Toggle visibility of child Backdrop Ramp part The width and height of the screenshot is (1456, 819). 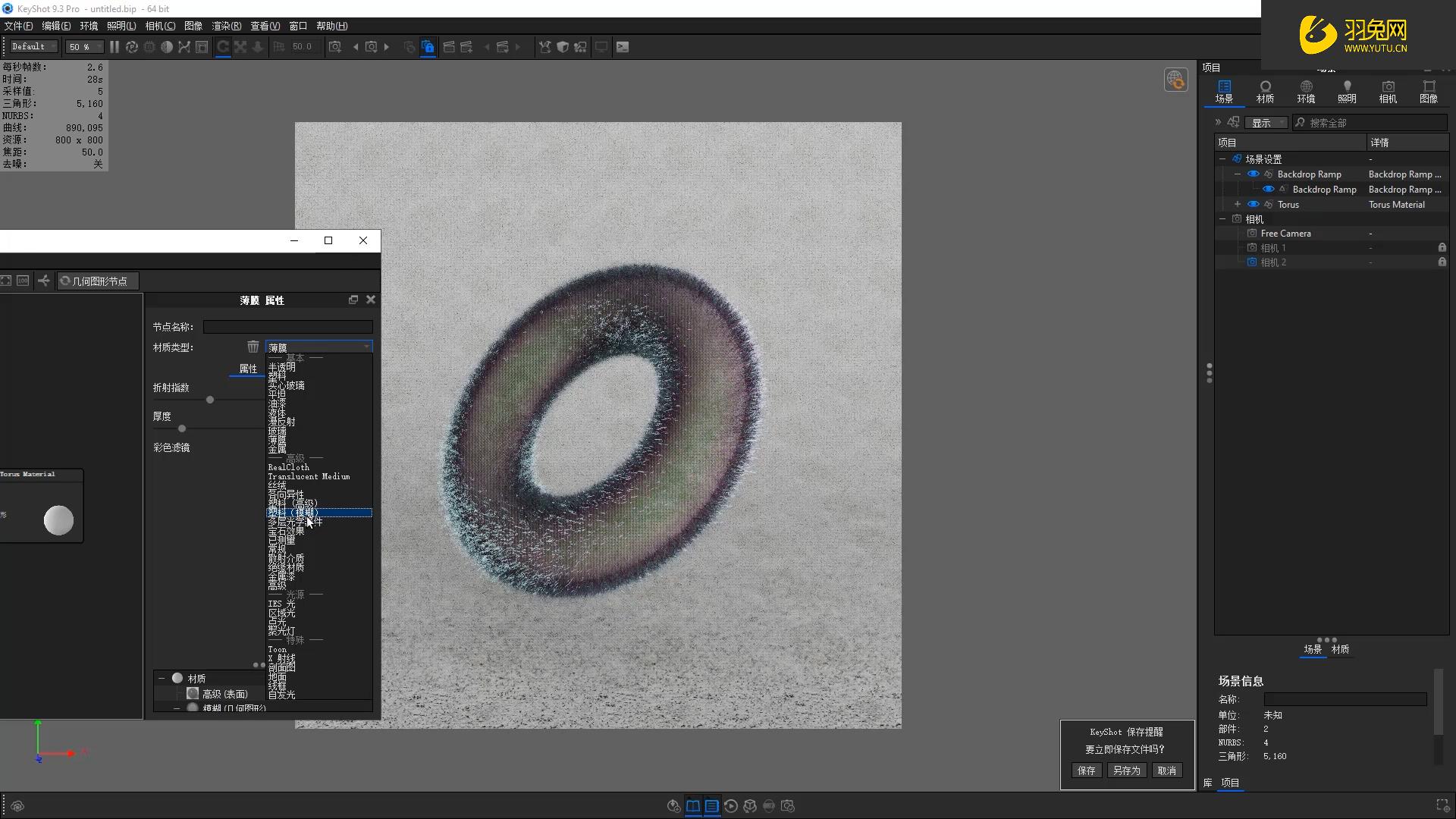[x=1268, y=189]
